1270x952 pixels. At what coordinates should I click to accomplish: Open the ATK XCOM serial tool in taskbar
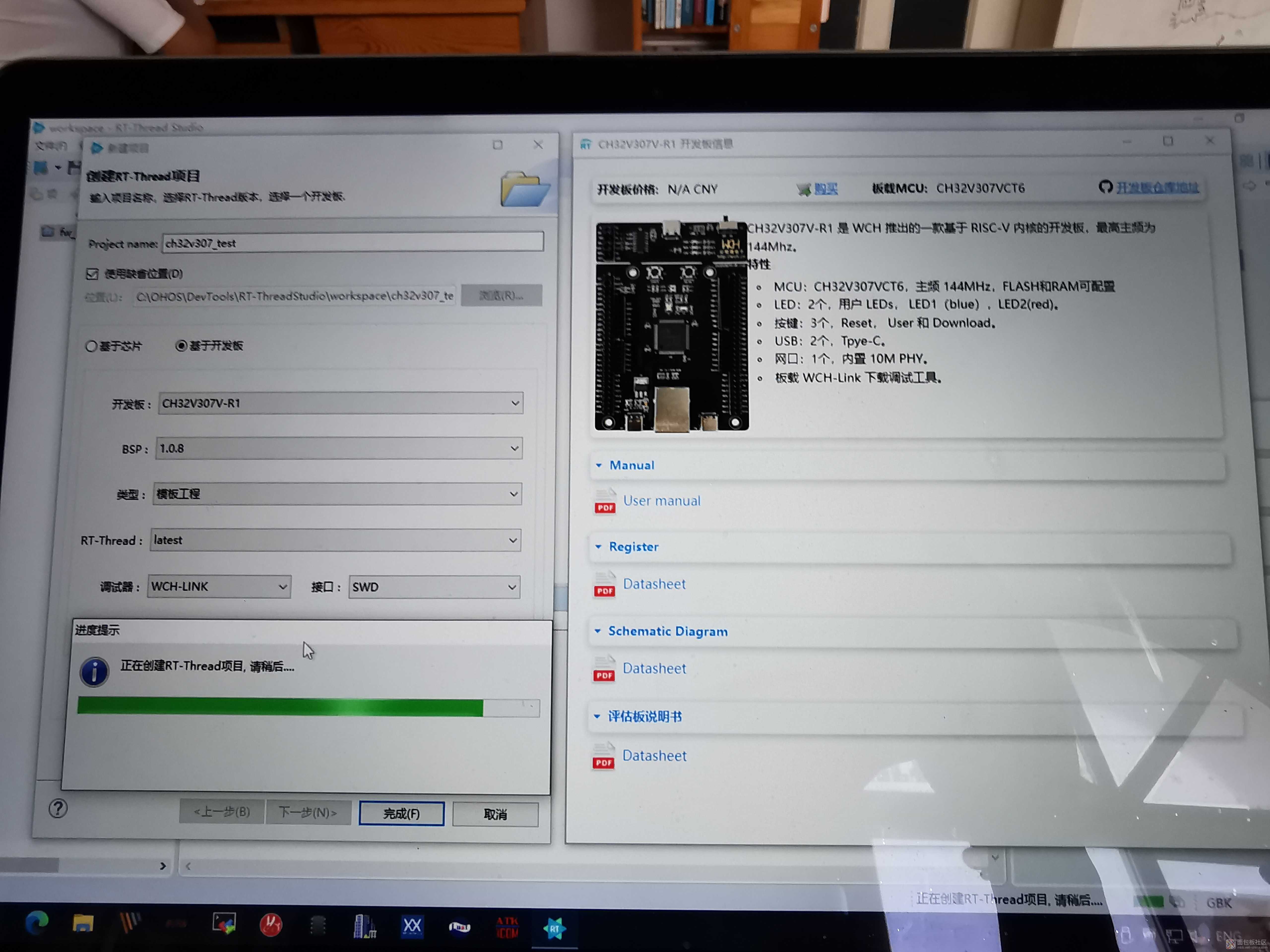[x=508, y=927]
